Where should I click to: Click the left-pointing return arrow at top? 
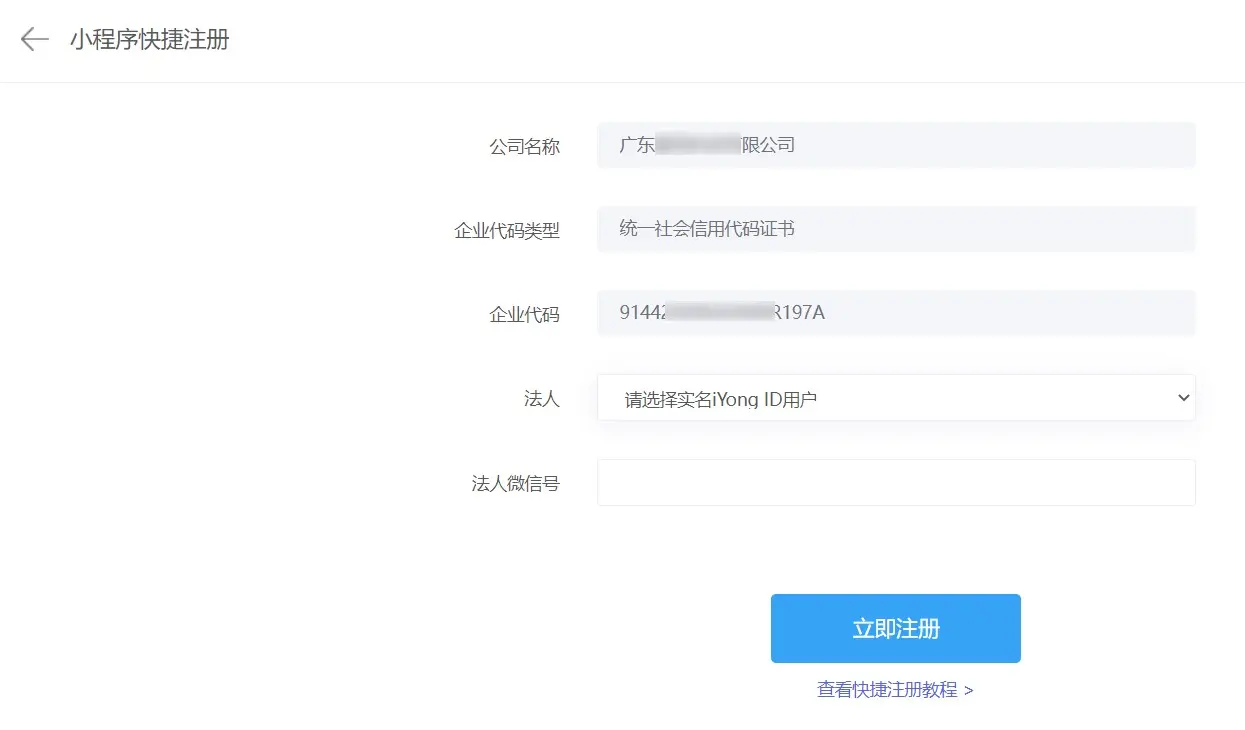click(34, 39)
